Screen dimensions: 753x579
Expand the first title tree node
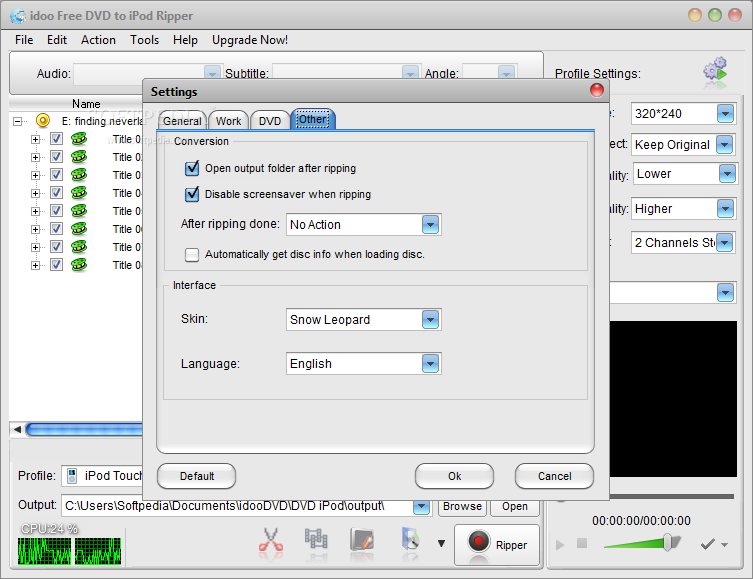tap(35, 139)
